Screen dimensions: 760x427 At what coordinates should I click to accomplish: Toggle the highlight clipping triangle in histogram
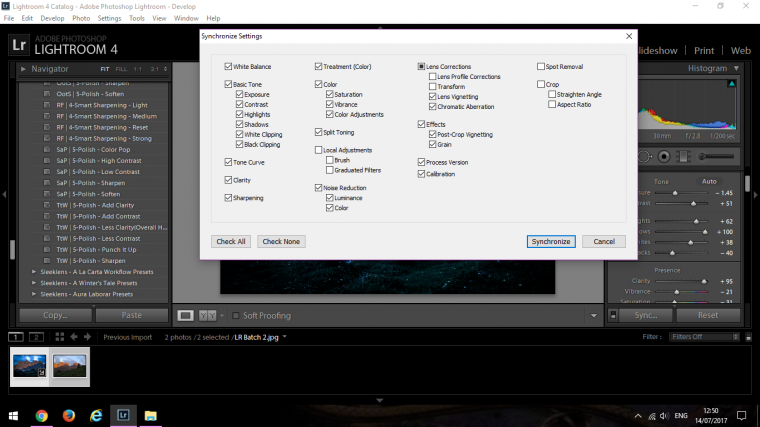coord(731,84)
